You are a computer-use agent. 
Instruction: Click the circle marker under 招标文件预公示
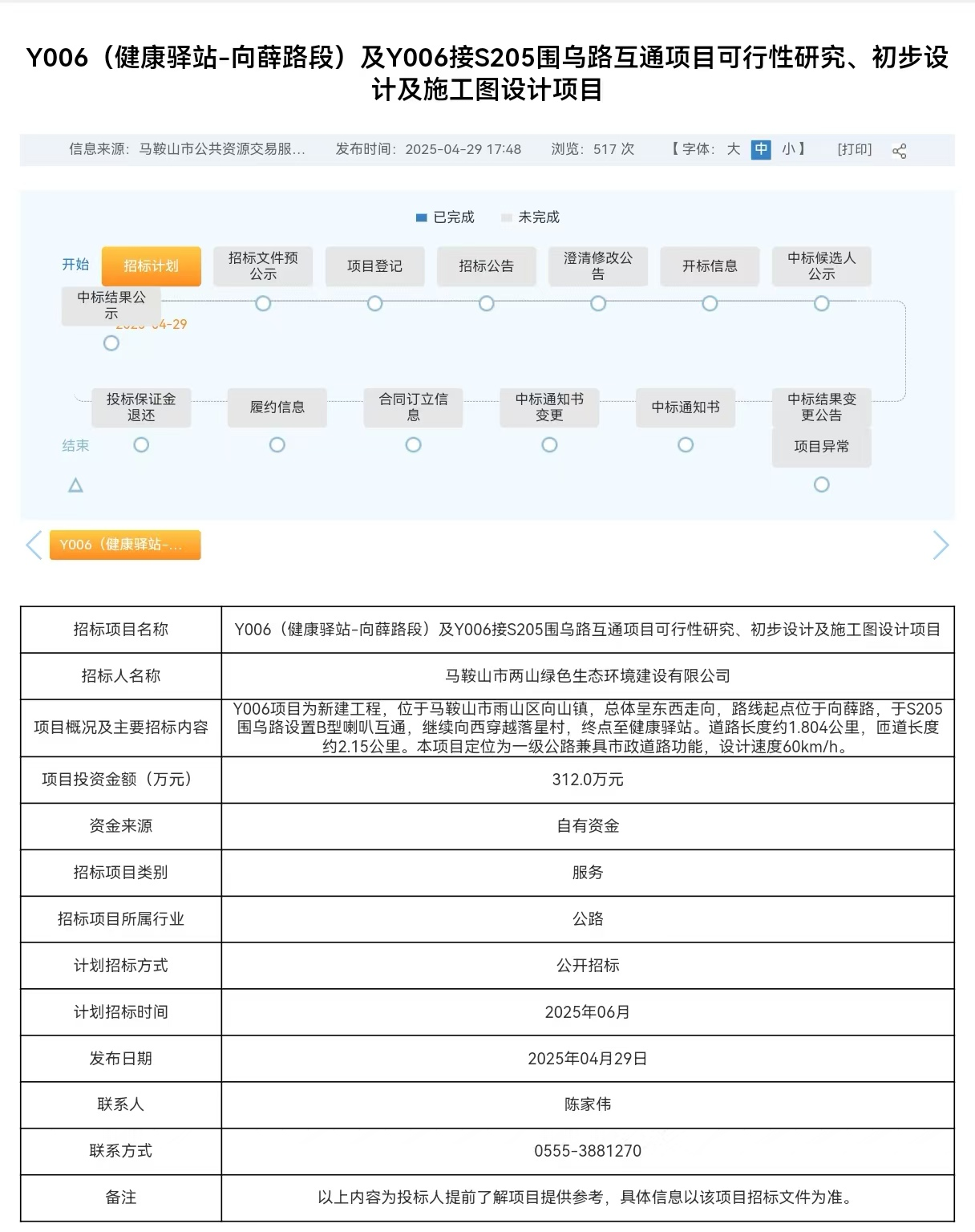point(263,304)
